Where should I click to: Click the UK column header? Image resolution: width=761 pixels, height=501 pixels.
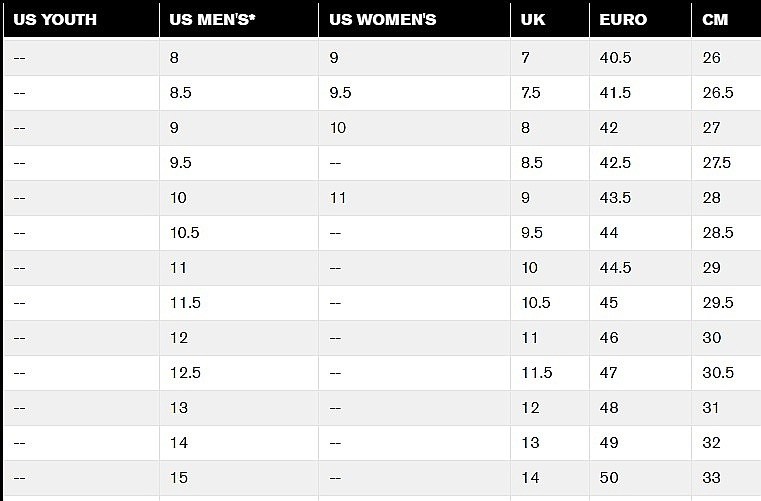[533, 20]
